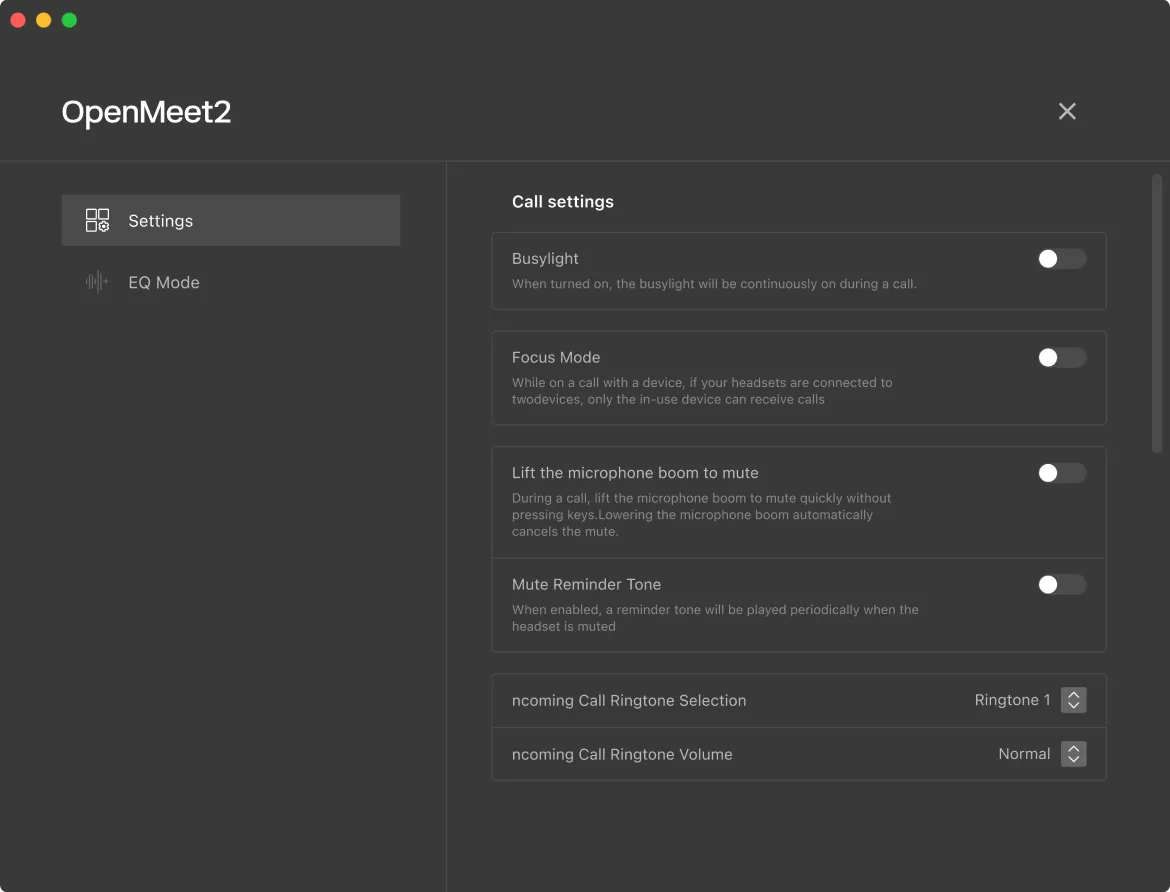Click the green fullscreen window button
Image resolution: width=1170 pixels, height=892 pixels.
[69, 20]
